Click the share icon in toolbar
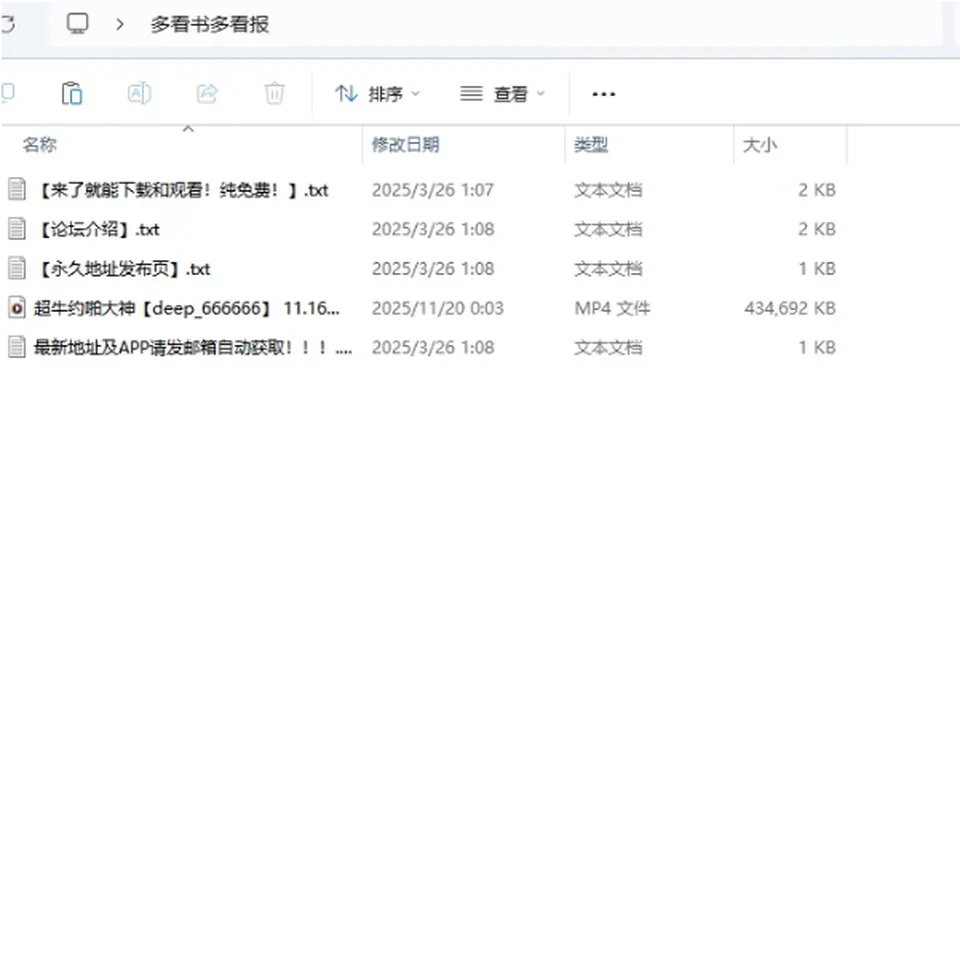Screen dimensions: 960x973 coord(207,94)
